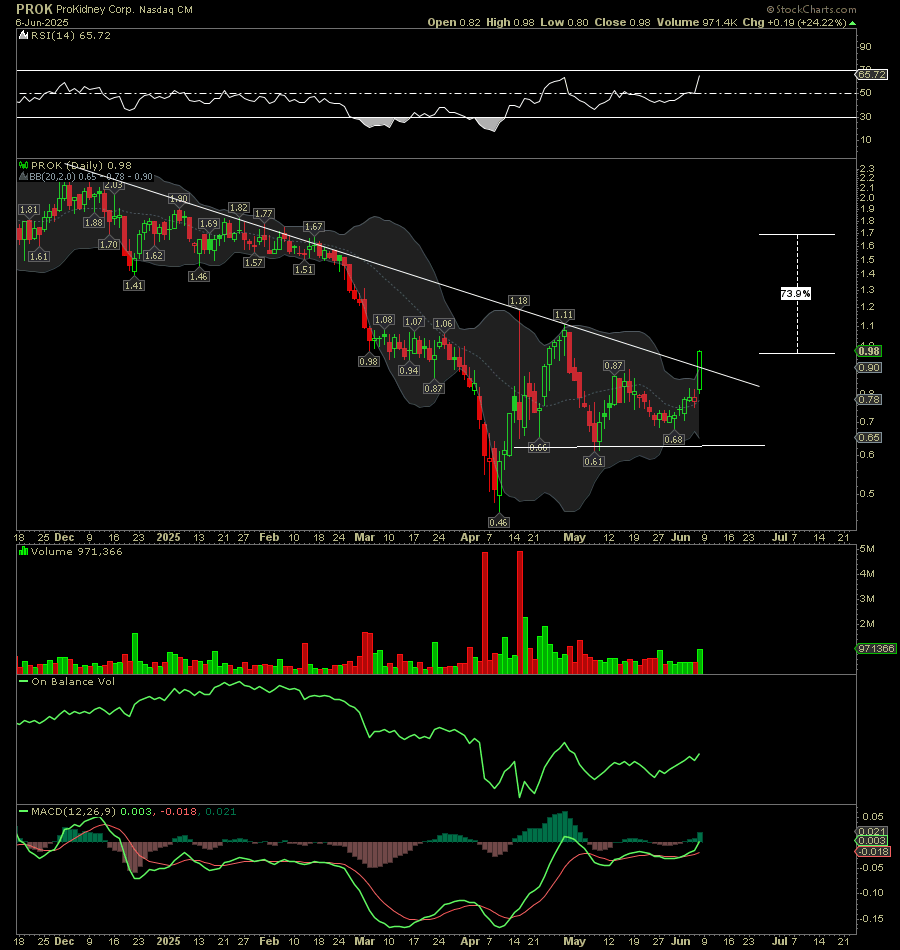The image size is (900, 950).
Task: Click the 73.9% target measurement label
Action: click(796, 294)
